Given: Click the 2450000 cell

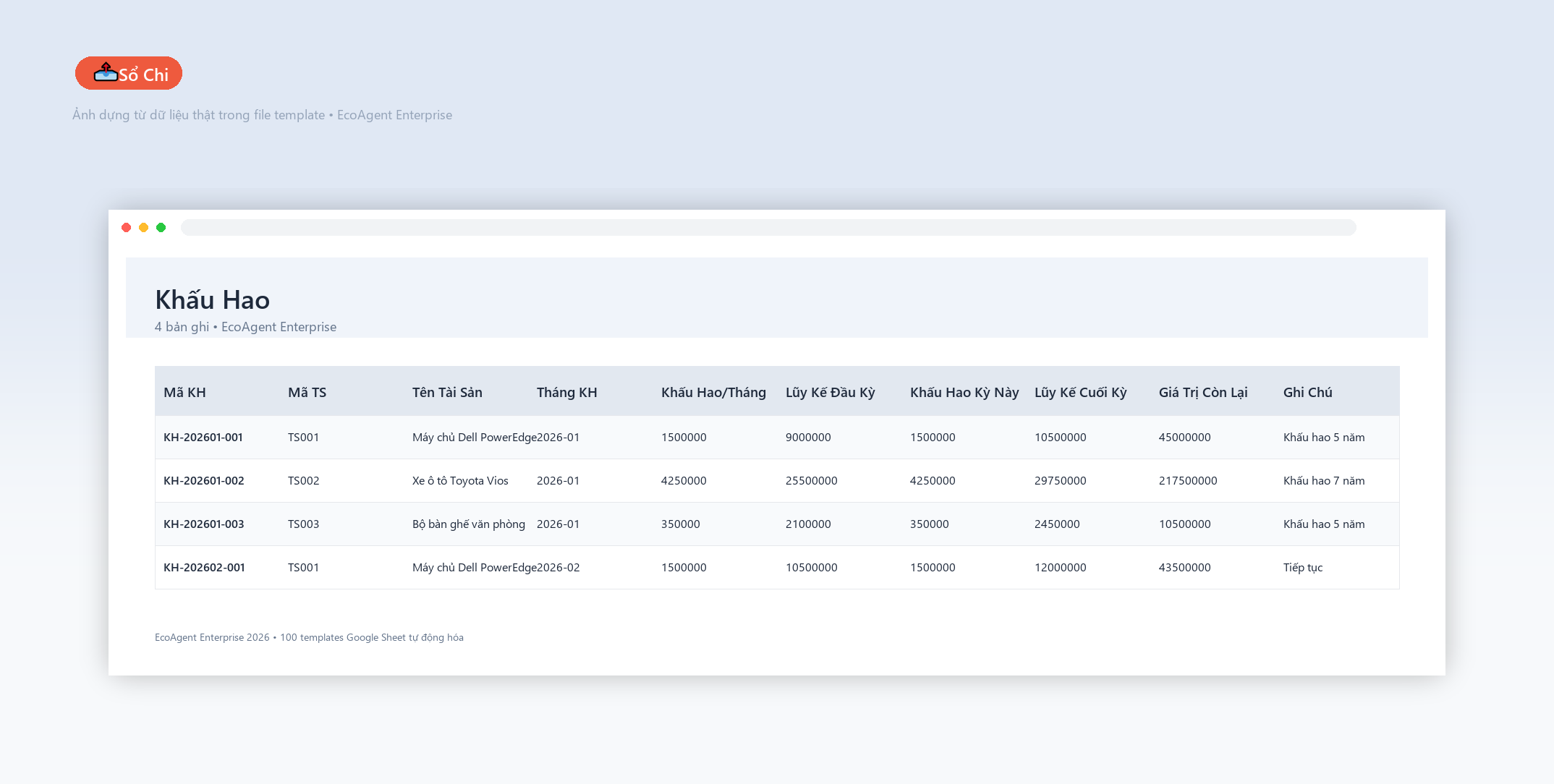Looking at the screenshot, I should (1057, 524).
